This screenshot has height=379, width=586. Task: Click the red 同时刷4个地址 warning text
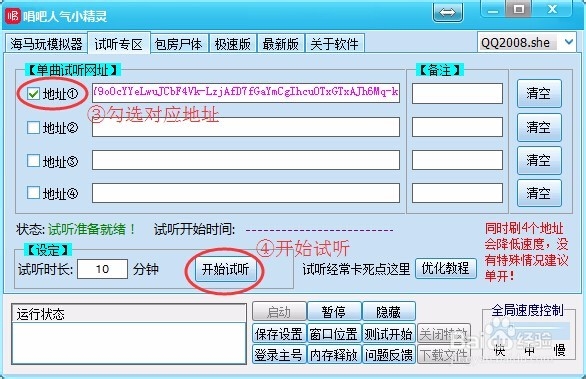click(x=526, y=252)
